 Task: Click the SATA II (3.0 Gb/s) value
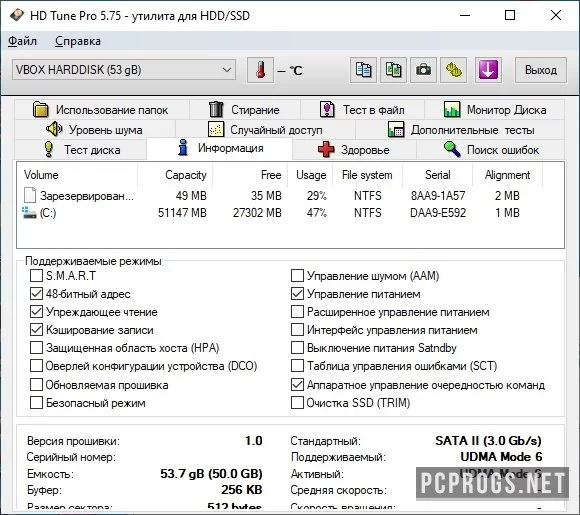coord(489,441)
